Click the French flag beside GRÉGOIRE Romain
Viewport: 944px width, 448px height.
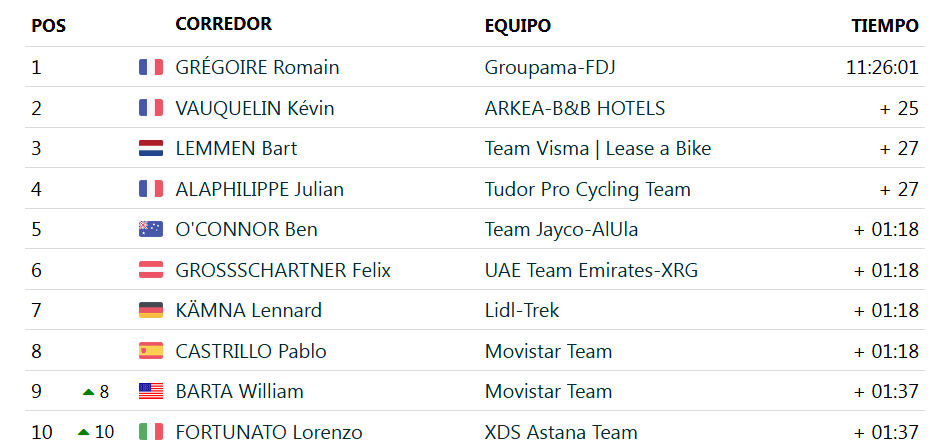[x=151, y=67]
